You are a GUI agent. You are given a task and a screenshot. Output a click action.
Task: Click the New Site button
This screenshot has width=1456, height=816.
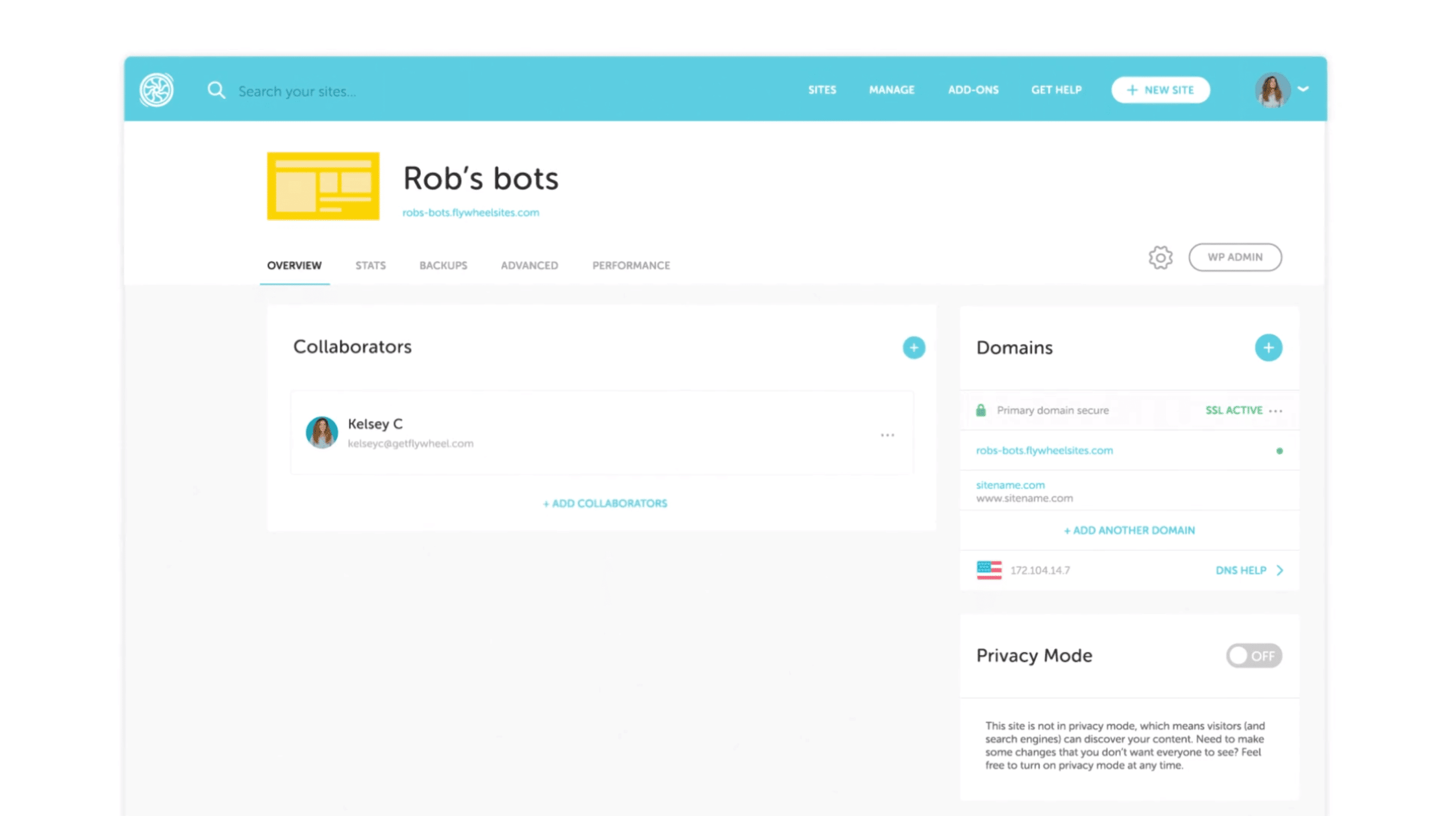(1160, 90)
